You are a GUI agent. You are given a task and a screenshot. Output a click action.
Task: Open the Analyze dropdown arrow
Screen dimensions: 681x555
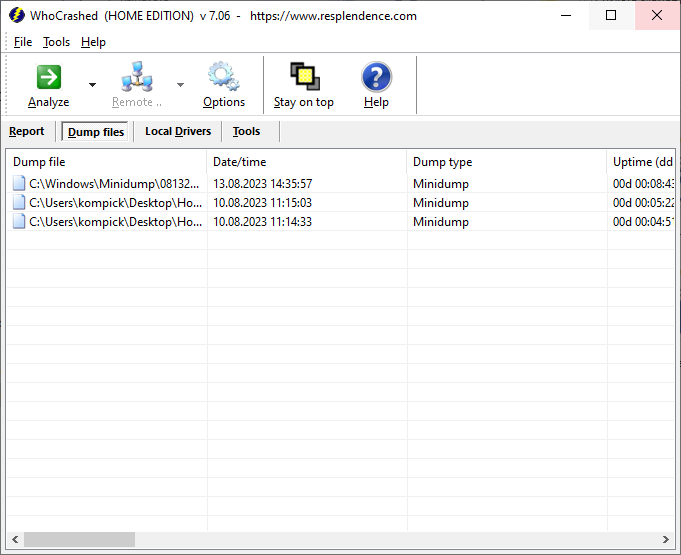point(92,85)
